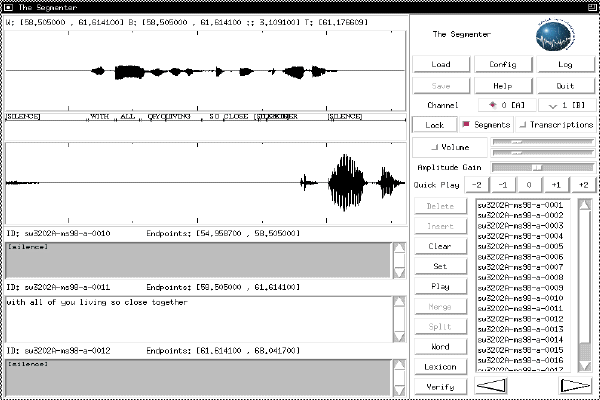
Task: Quick Play at +1
Action: tap(556, 185)
